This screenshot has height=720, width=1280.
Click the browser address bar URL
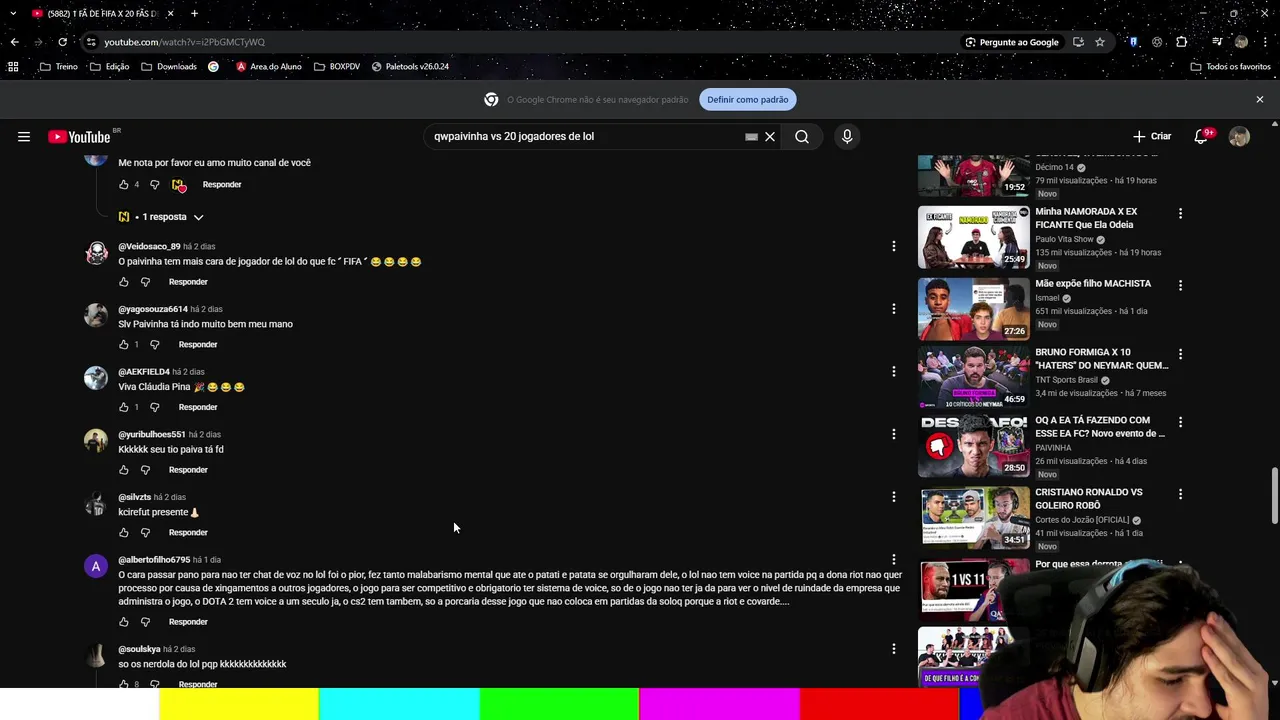tap(185, 42)
